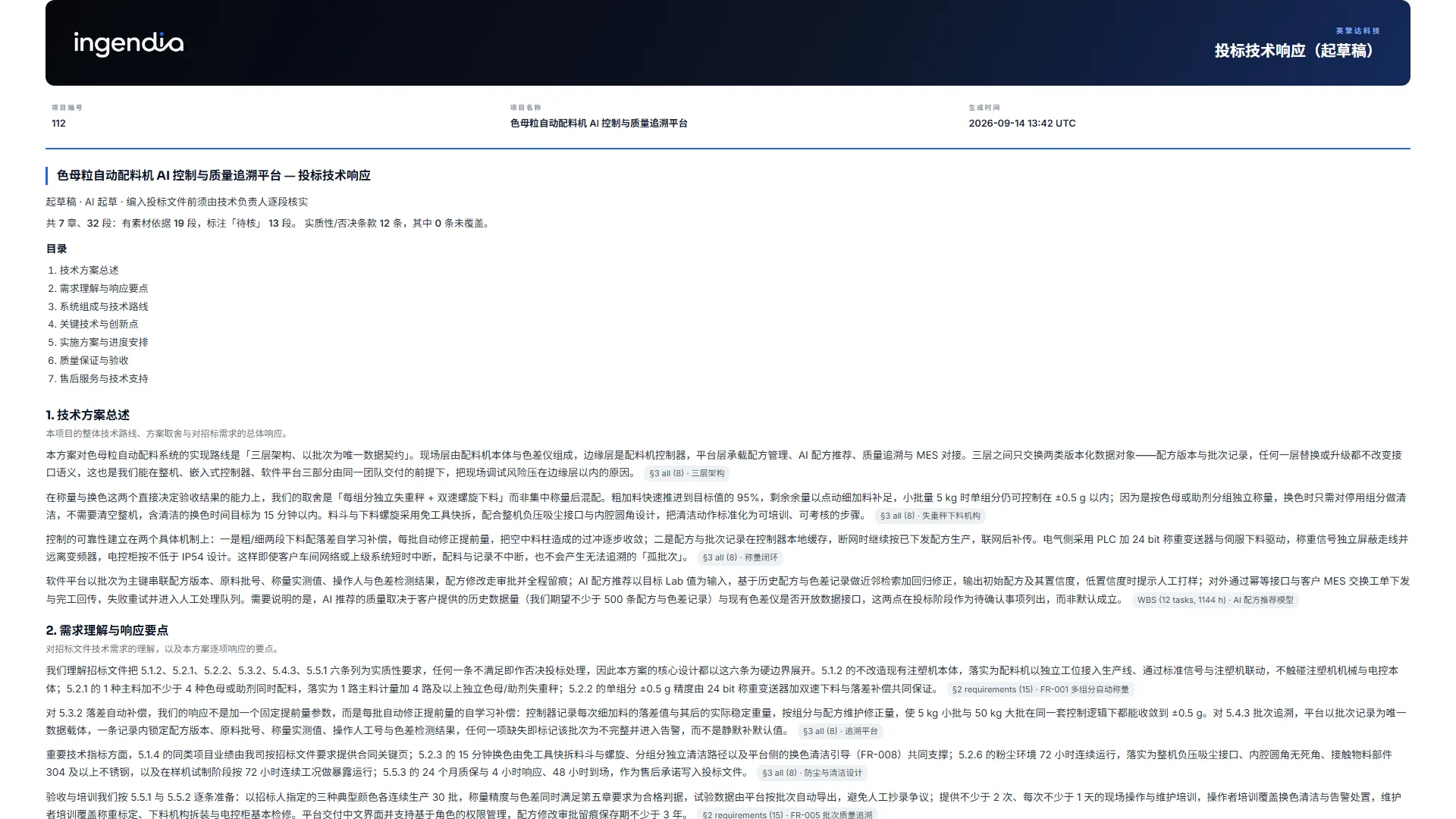The height and width of the screenshot is (819, 1456).
Task: Click source tag §3 all (8) · 追溯平台
Action: point(840,732)
